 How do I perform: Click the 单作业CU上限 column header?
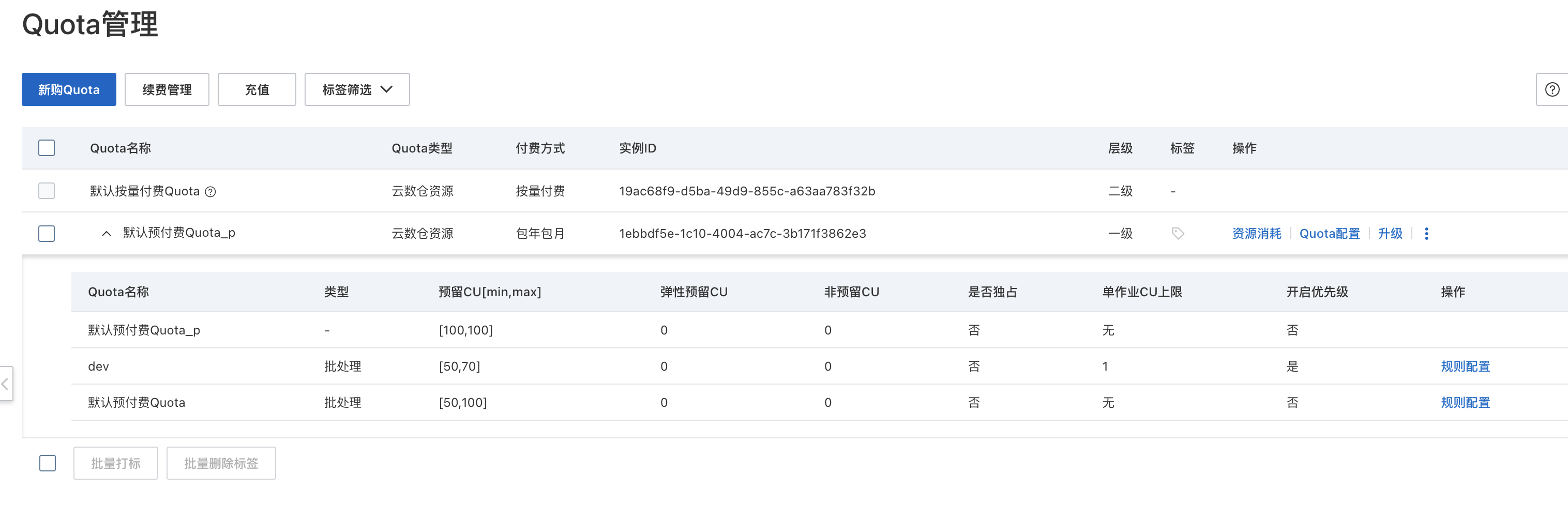(1142, 292)
